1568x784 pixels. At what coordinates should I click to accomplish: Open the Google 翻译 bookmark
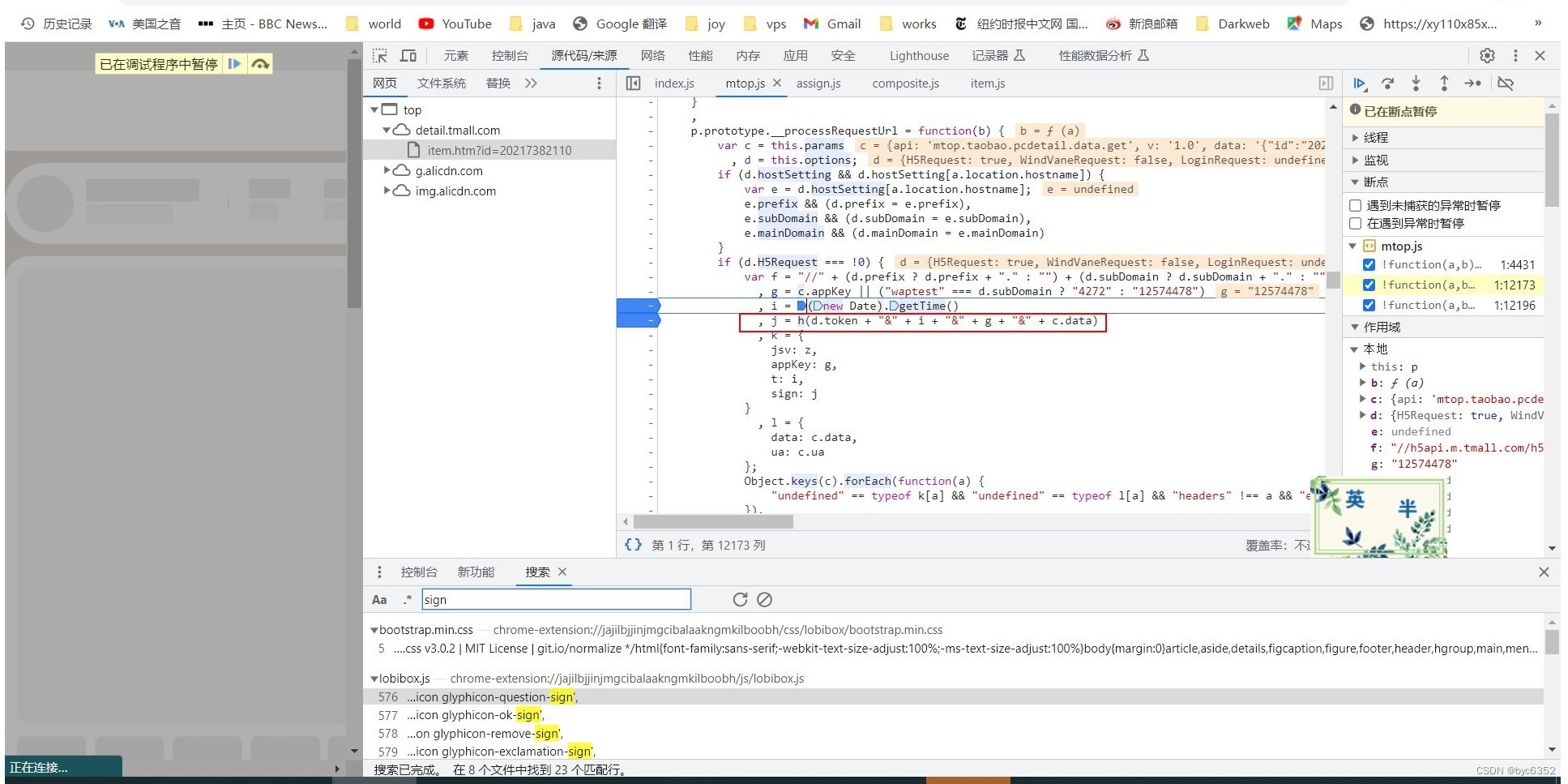619,24
